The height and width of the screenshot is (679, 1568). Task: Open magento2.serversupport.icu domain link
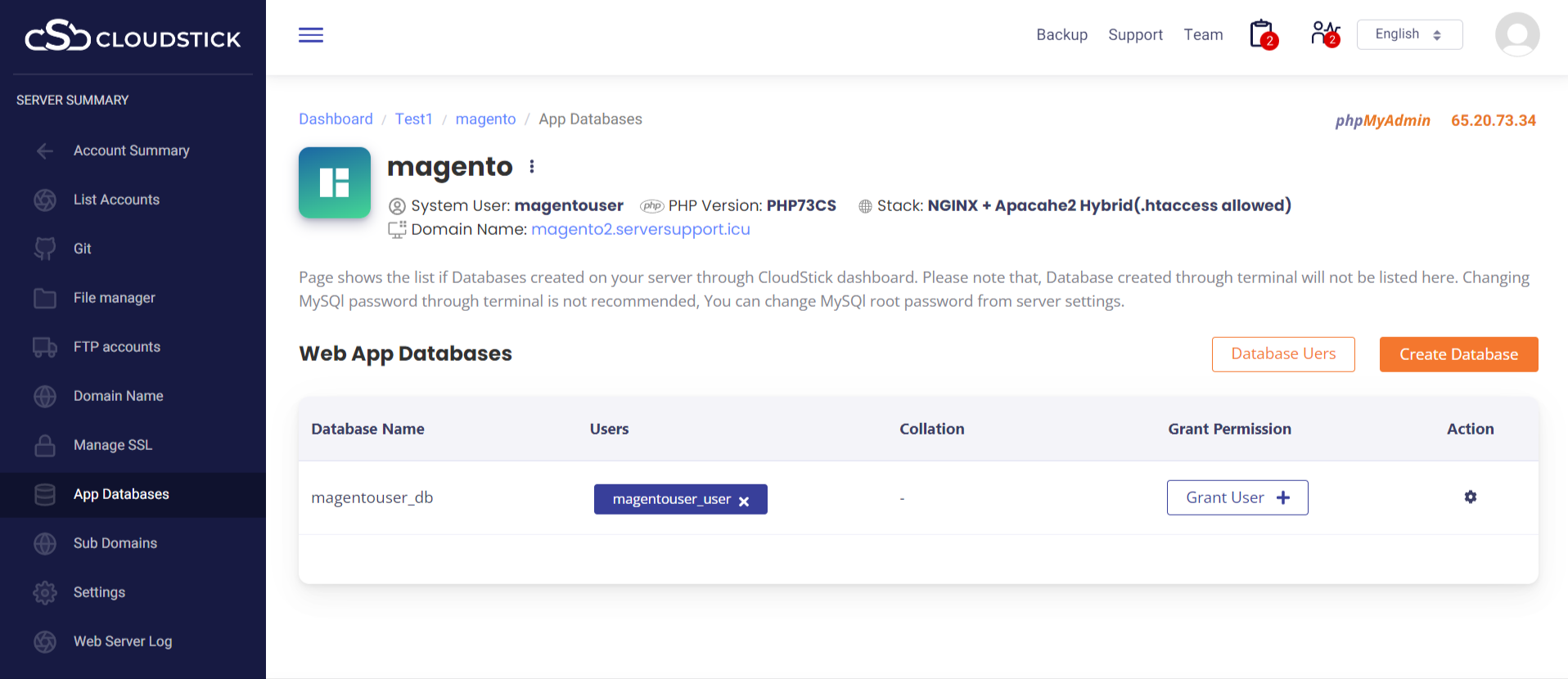pyautogui.click(x=640, y=230)
